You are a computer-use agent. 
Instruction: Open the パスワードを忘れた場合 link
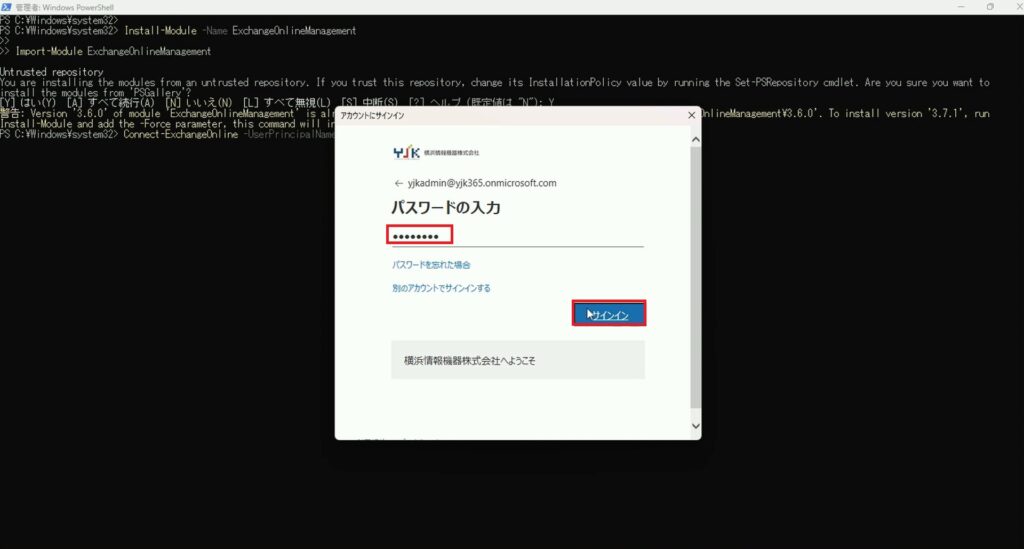click(x=431, y=264)
